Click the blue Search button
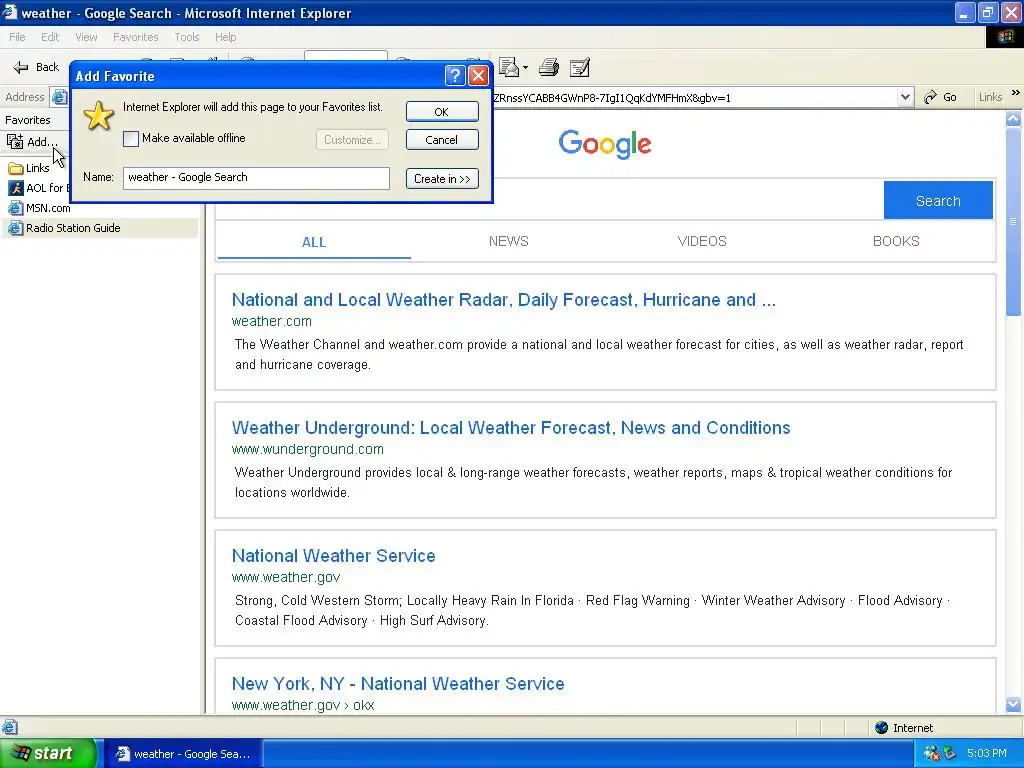Viewport: 1024px width, 768px height. point(938,200)
